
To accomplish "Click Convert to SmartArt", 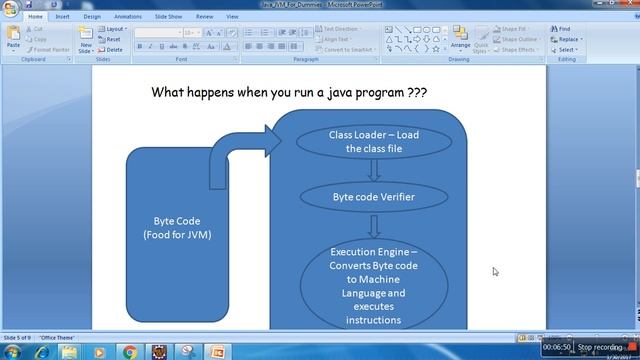I will point(345,50).
